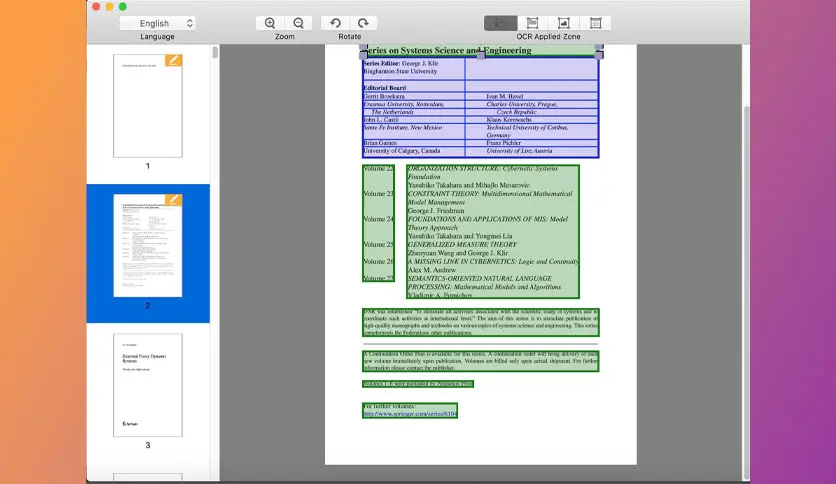Select the blue table zone at 'Editorial Board'
This screenshot has width=836, height=484.
pyautogui.click(x=480, y=107)
